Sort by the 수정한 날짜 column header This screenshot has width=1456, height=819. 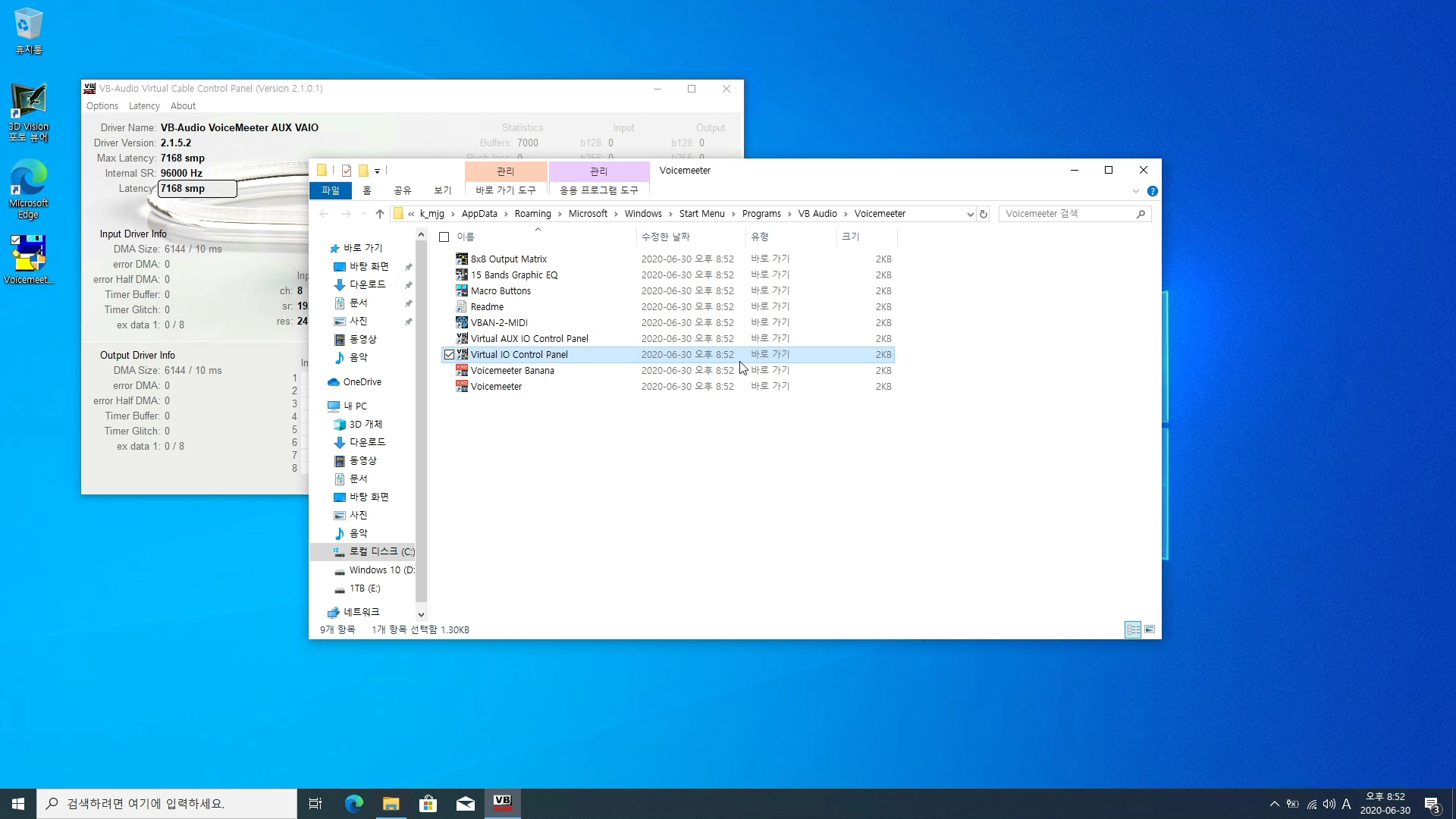click(666, 237)
